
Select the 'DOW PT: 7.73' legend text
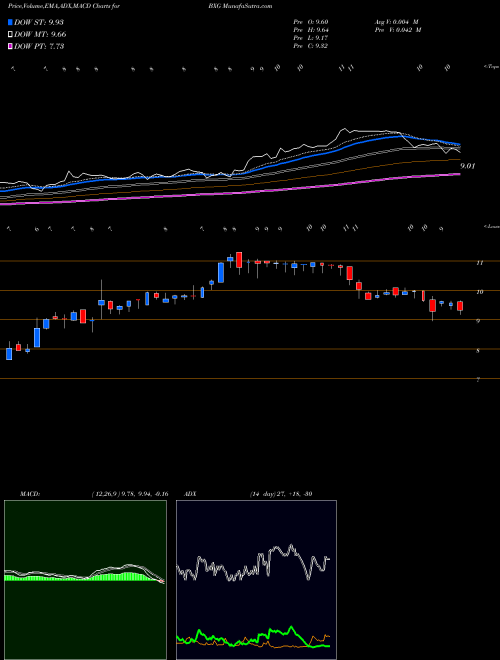coord(39,47)
